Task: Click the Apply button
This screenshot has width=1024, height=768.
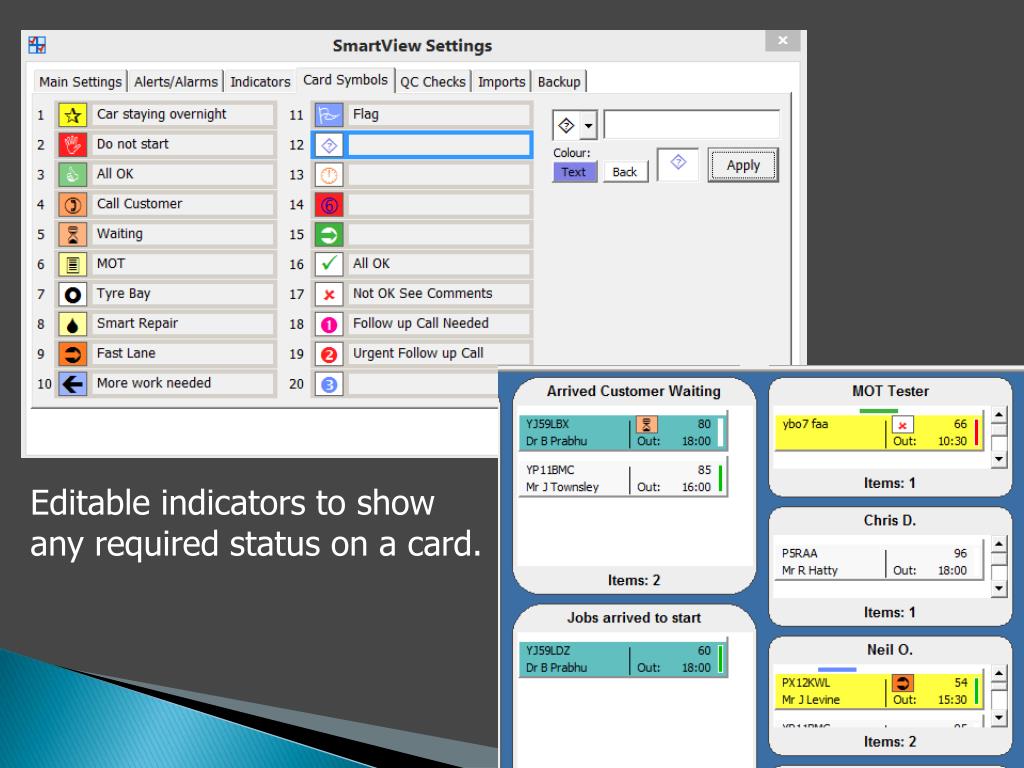Action: [x=743, y=165]
